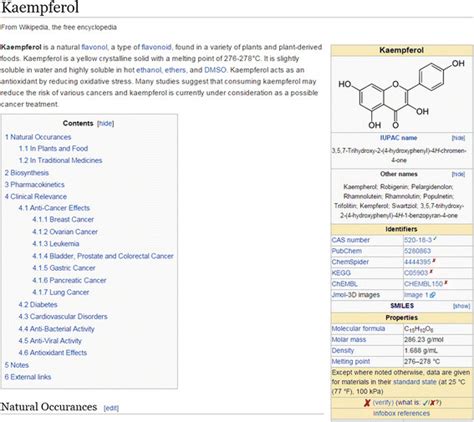Go to 4.5 Anti-Viral Activity
The image size is (474, 422).
pyautogui.click(x=50, y=341)
